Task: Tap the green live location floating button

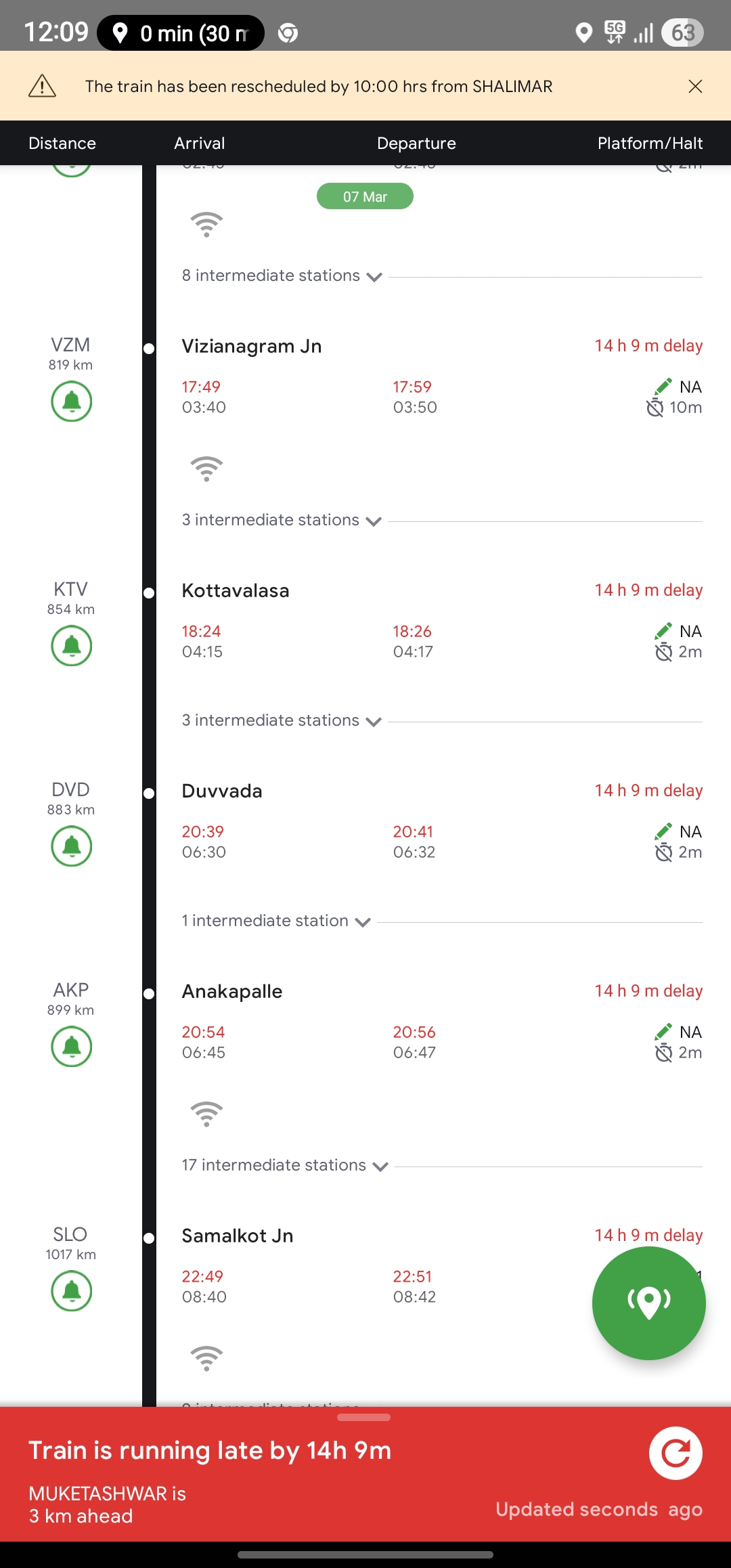Action: click(648, 1303)
